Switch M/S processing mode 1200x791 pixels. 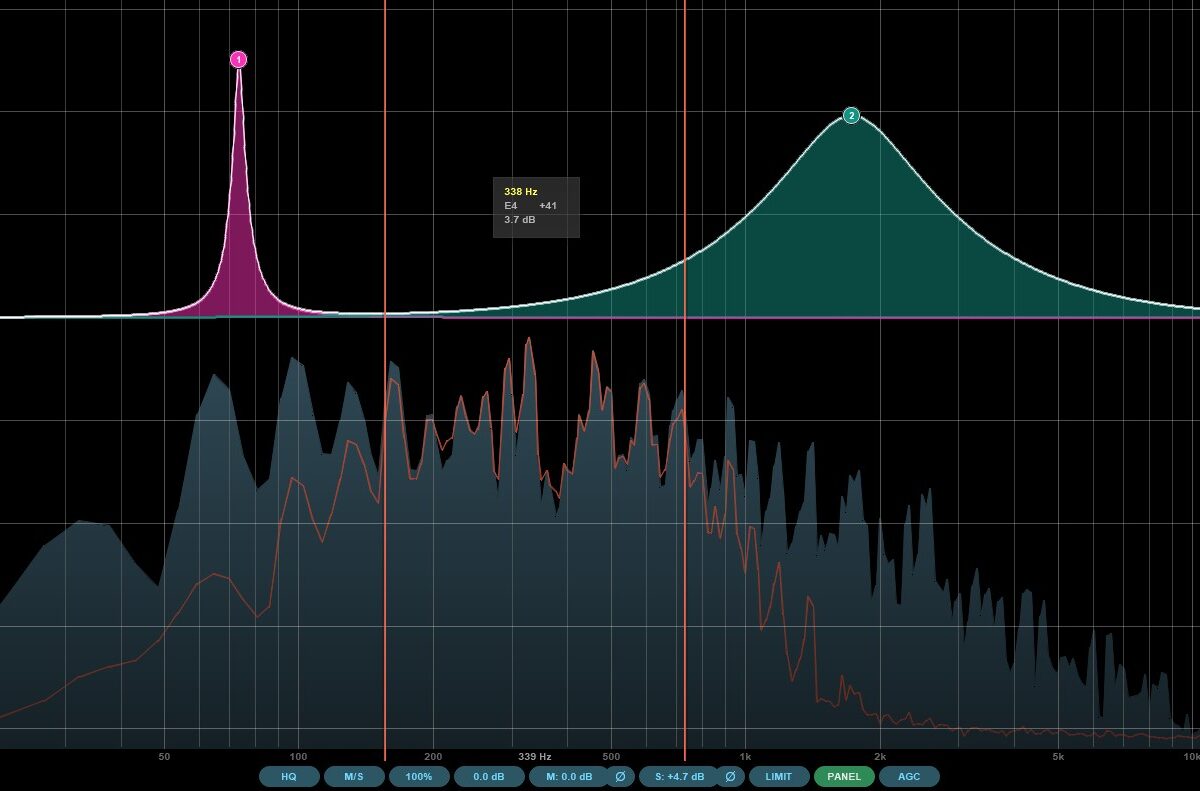coord(354,777)
